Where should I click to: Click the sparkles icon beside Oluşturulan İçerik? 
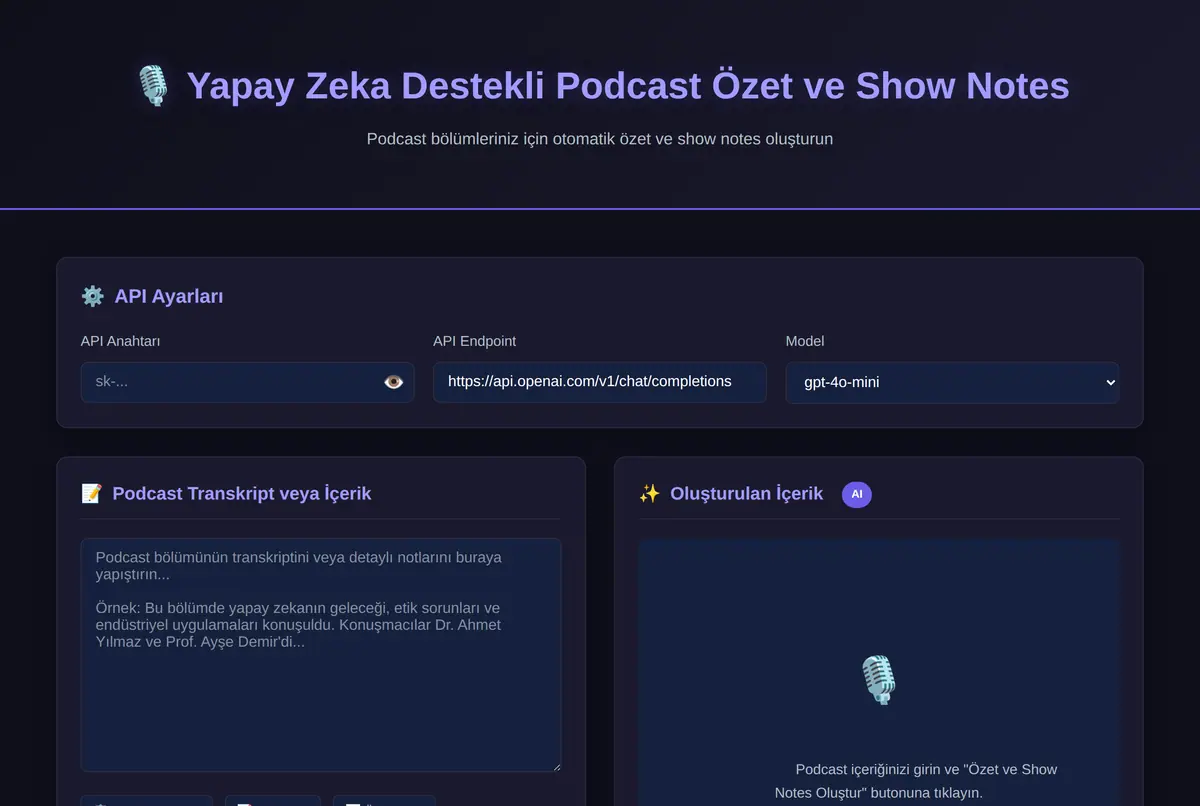coord(650,493)
